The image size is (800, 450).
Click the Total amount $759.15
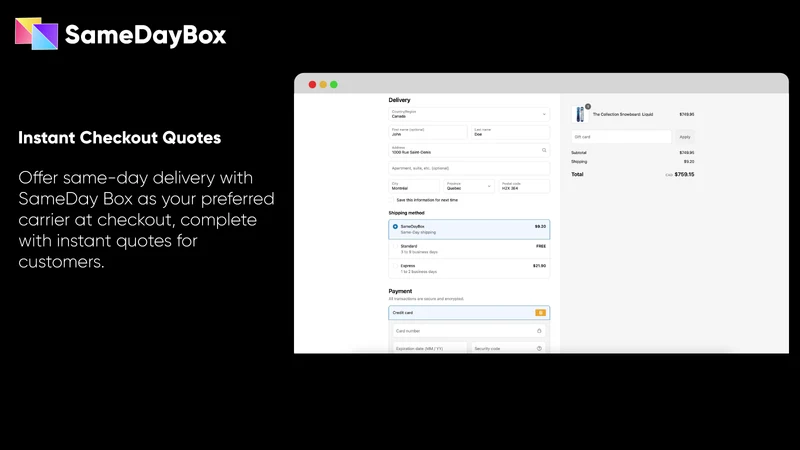(x=684, y=174)
